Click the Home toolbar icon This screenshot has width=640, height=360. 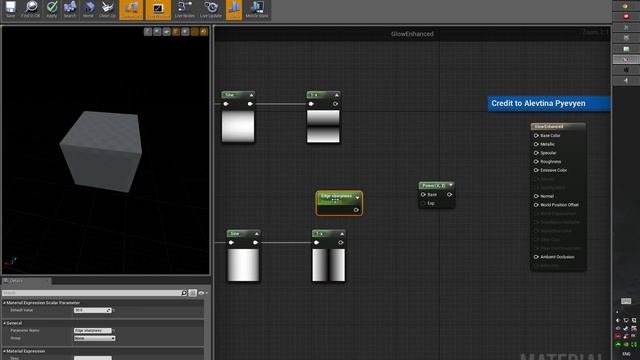click(88, 9)
